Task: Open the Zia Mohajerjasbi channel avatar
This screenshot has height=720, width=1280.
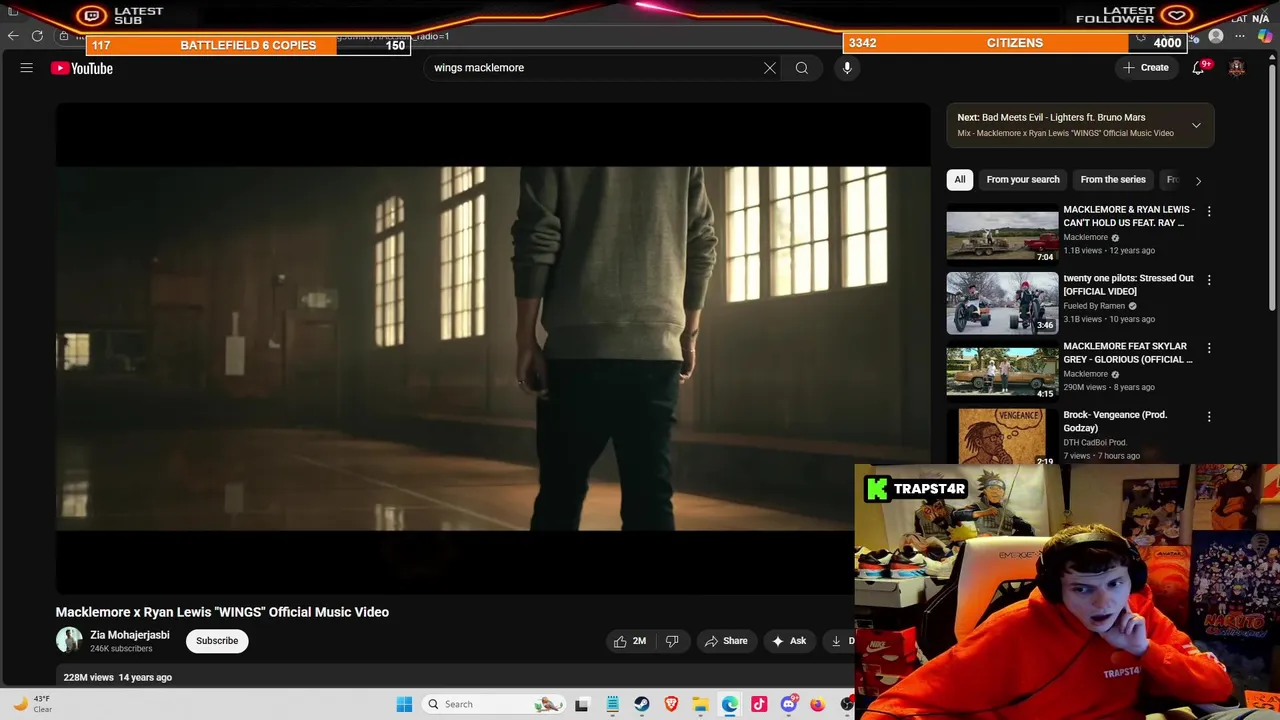Action: pos(69,641)
